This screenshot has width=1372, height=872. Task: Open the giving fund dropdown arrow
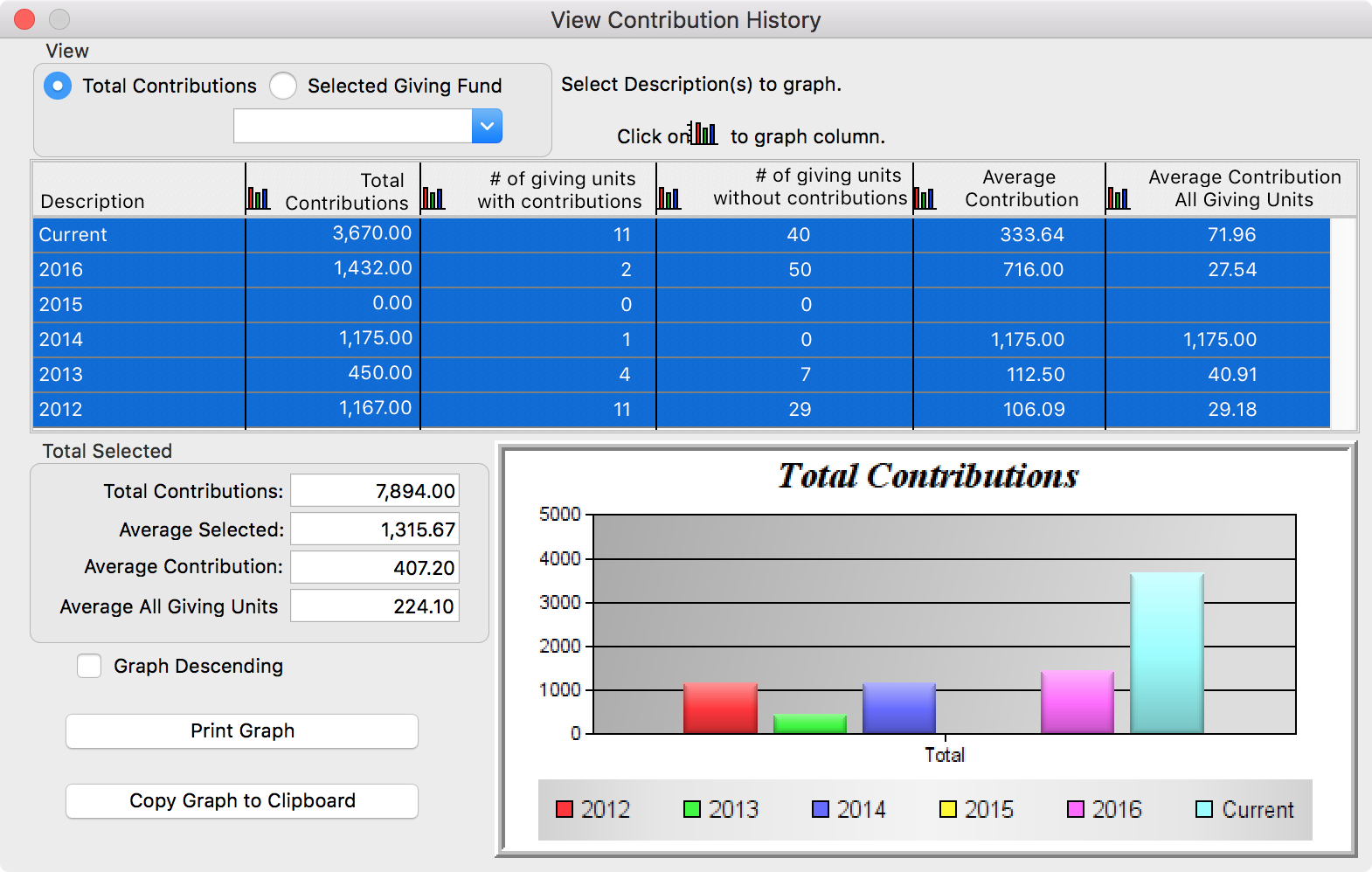point(487,126)
